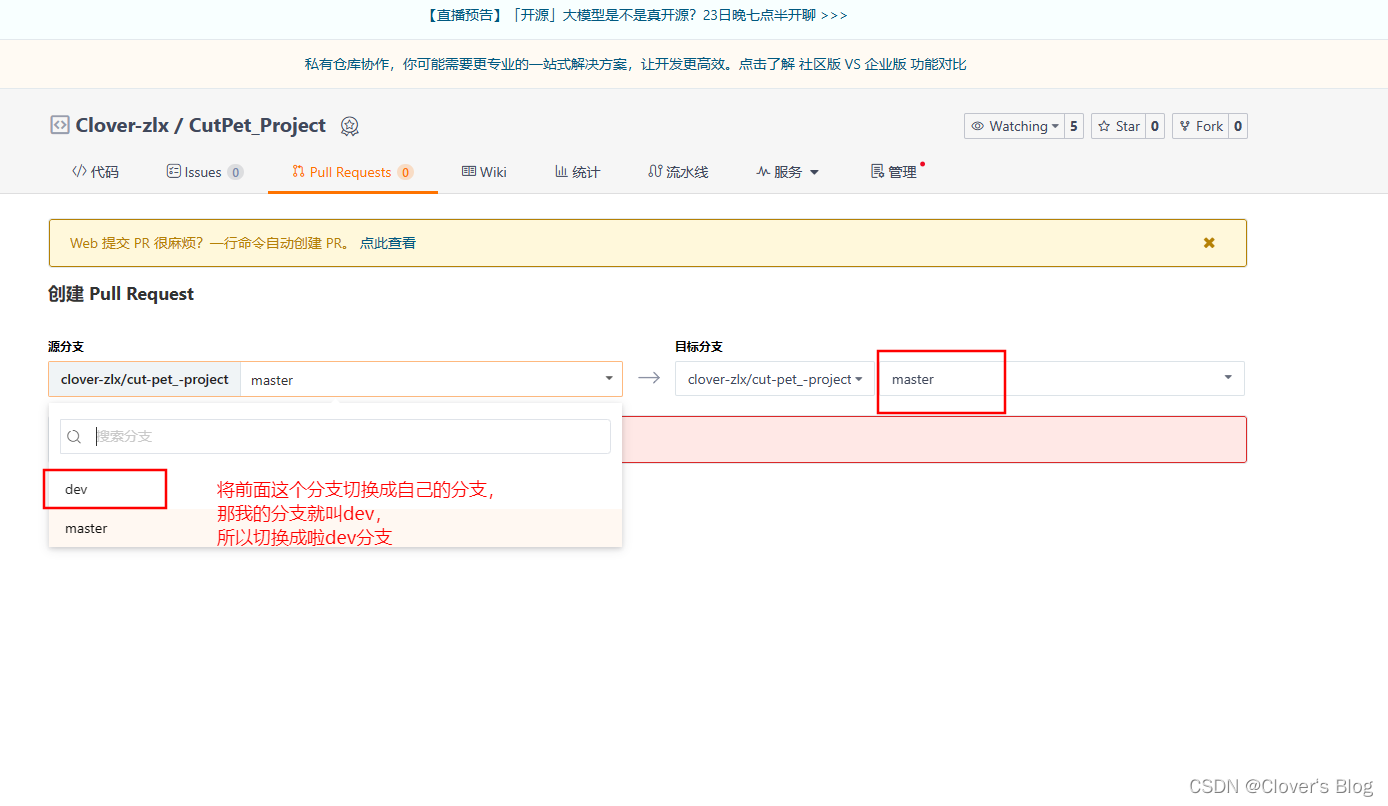Viewport: 1388px width, 806px height.
Task: Click the CutPet_Project repository name link
Action: coord(257,125)
